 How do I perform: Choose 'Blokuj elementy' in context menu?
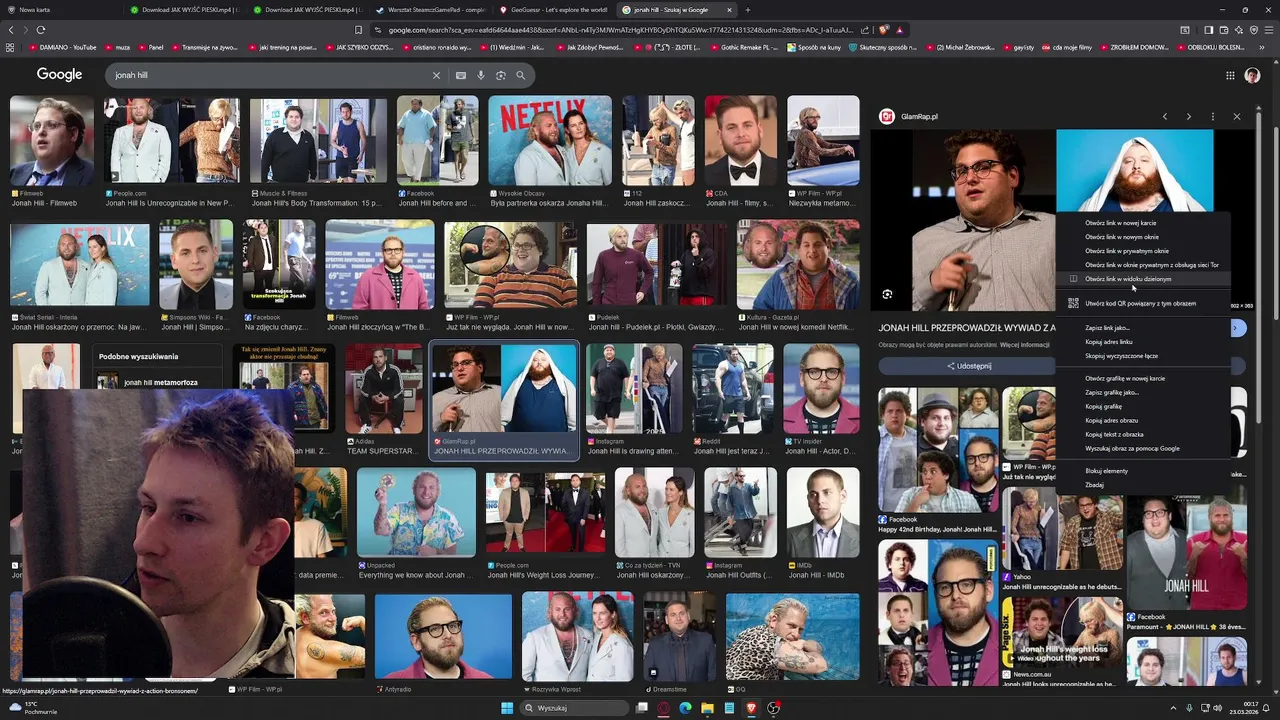click(1143, 471)
